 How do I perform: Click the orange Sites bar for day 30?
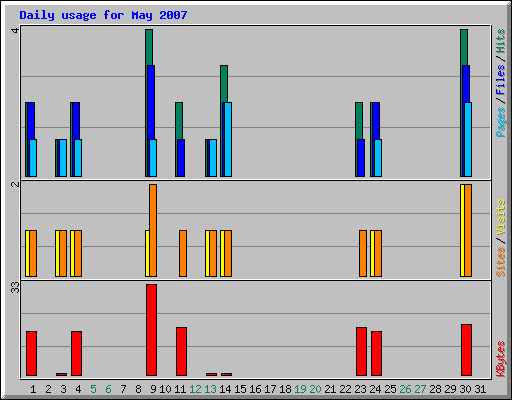468,230
